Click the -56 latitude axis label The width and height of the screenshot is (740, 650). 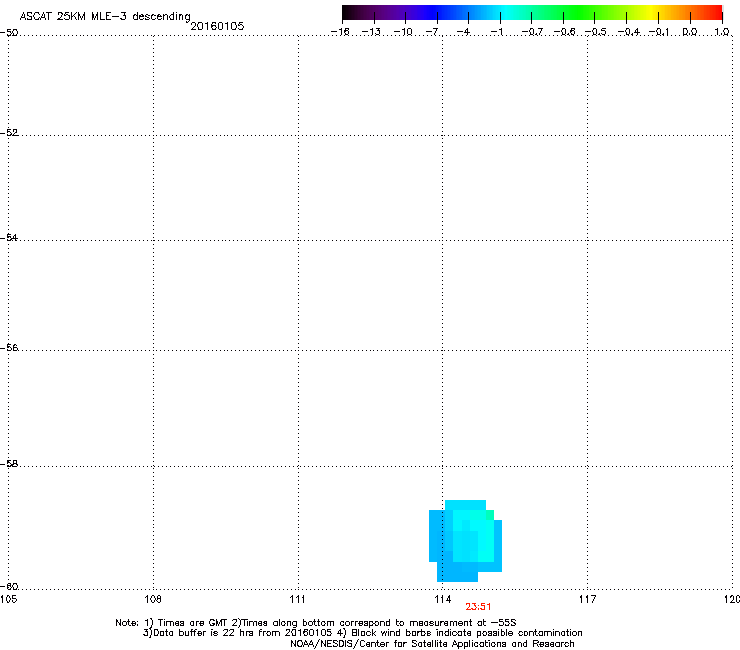[9, 348]
